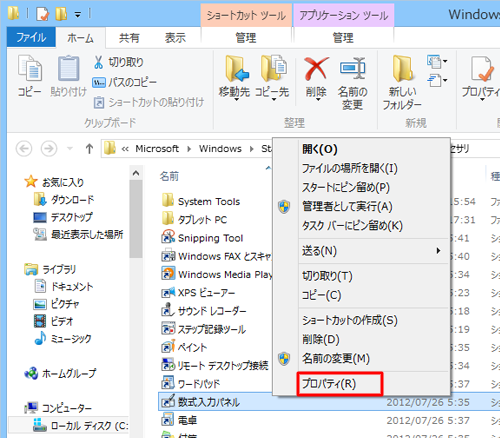The image size is (500, 438).
Task: Click the quick access new folder icon in title bar
Action: click(61, 14)
